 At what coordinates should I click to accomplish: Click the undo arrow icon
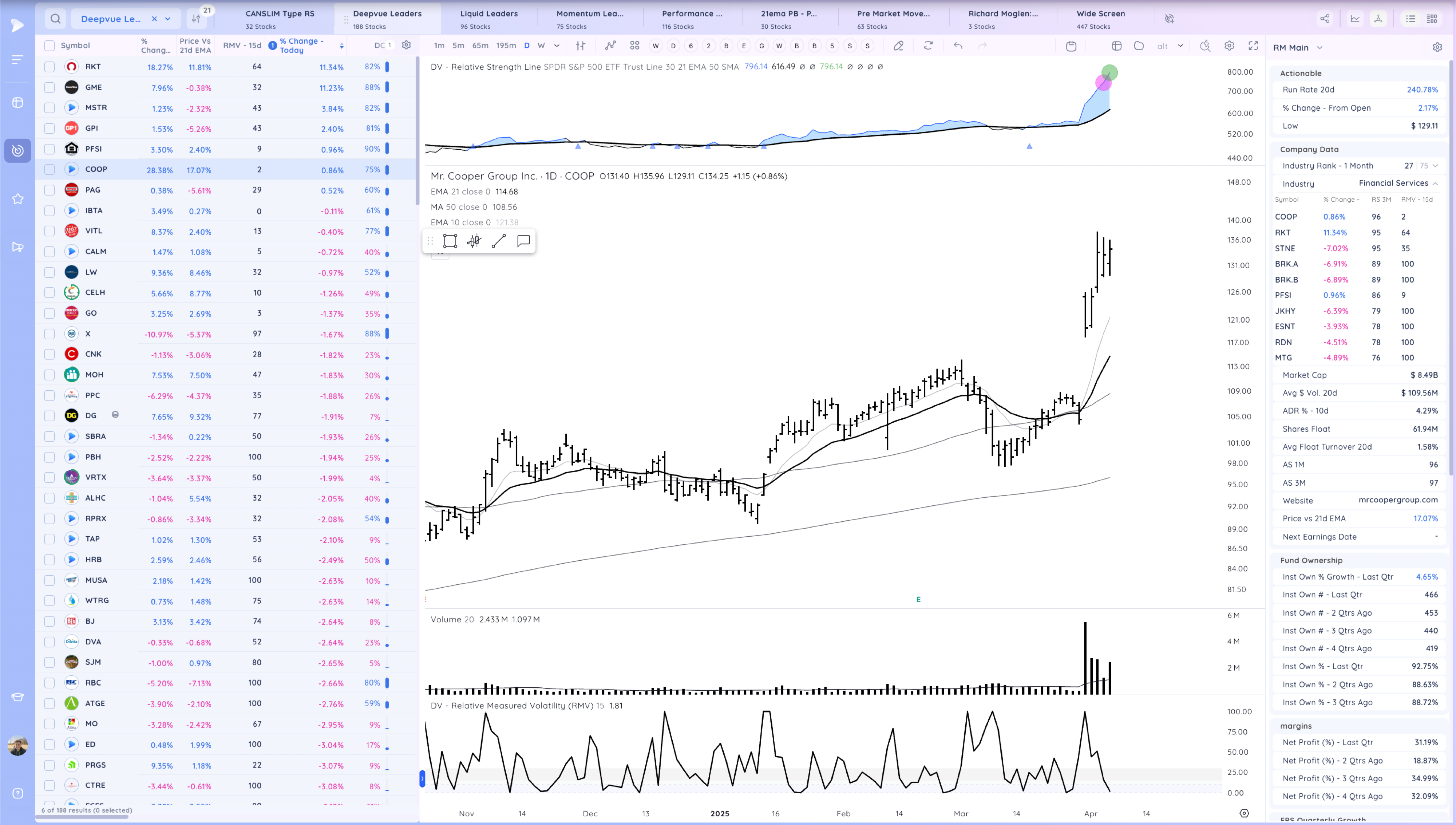click(x=958, y=46)
